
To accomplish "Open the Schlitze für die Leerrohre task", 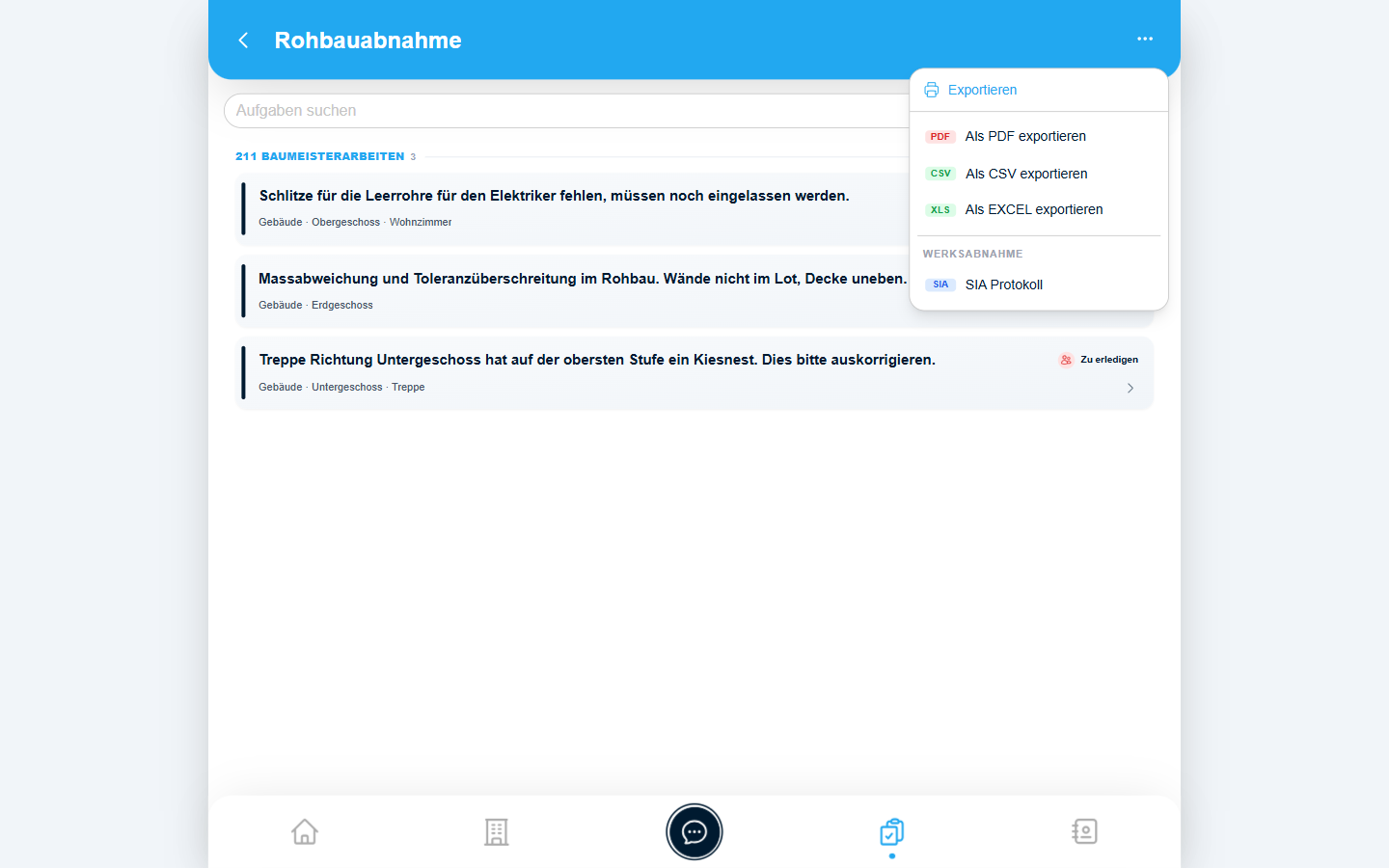I will click(573, 209).
